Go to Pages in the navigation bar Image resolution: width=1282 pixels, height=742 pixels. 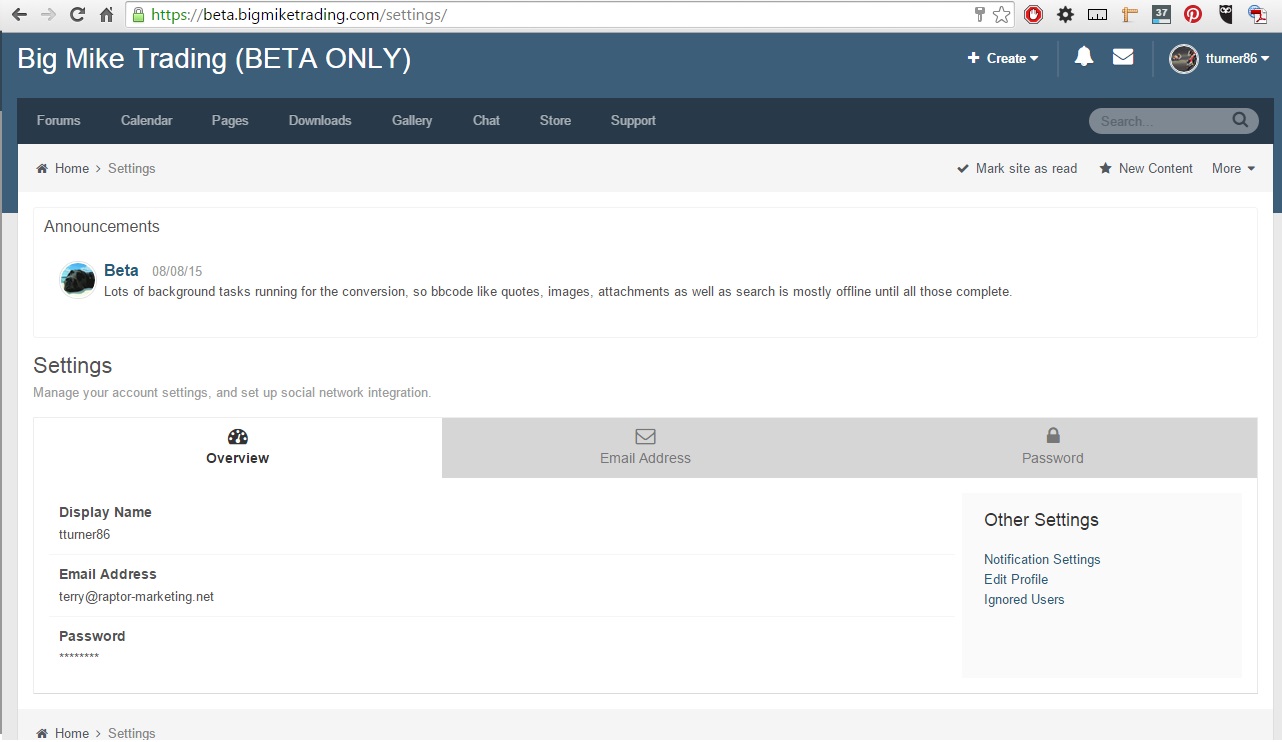230,120
